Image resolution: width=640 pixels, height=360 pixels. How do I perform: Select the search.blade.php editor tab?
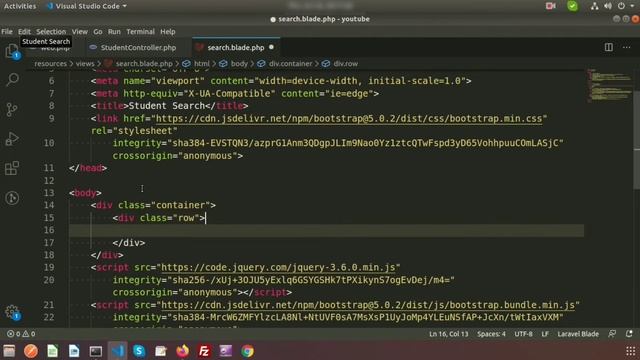point(236,47)
